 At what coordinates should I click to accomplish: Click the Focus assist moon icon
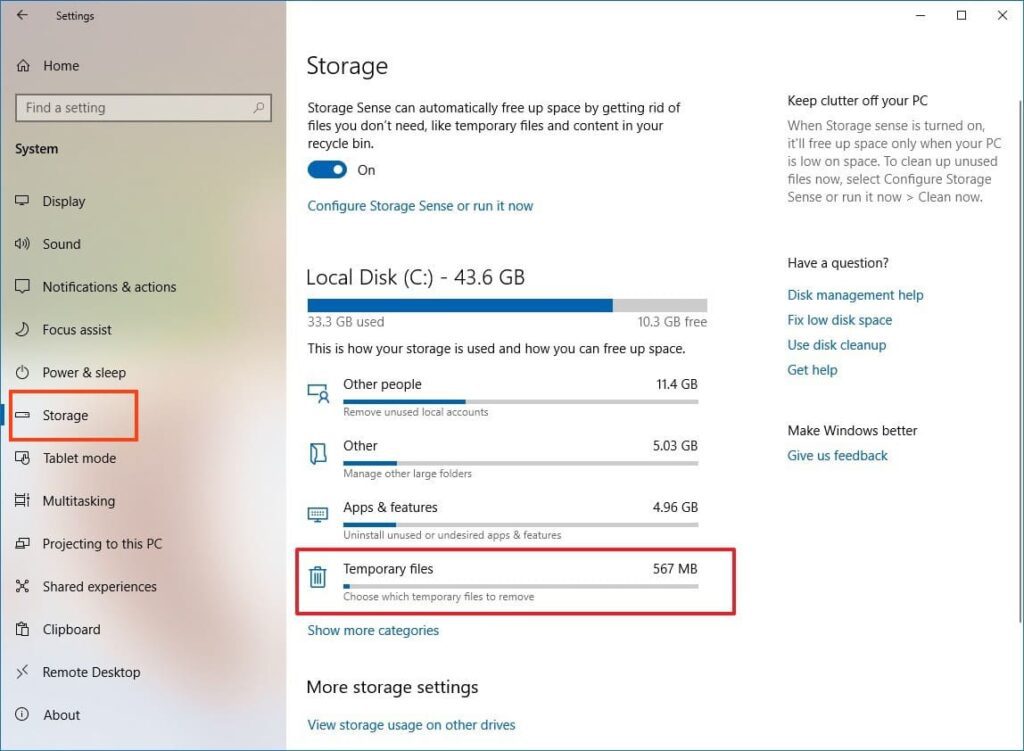point(22,329)
